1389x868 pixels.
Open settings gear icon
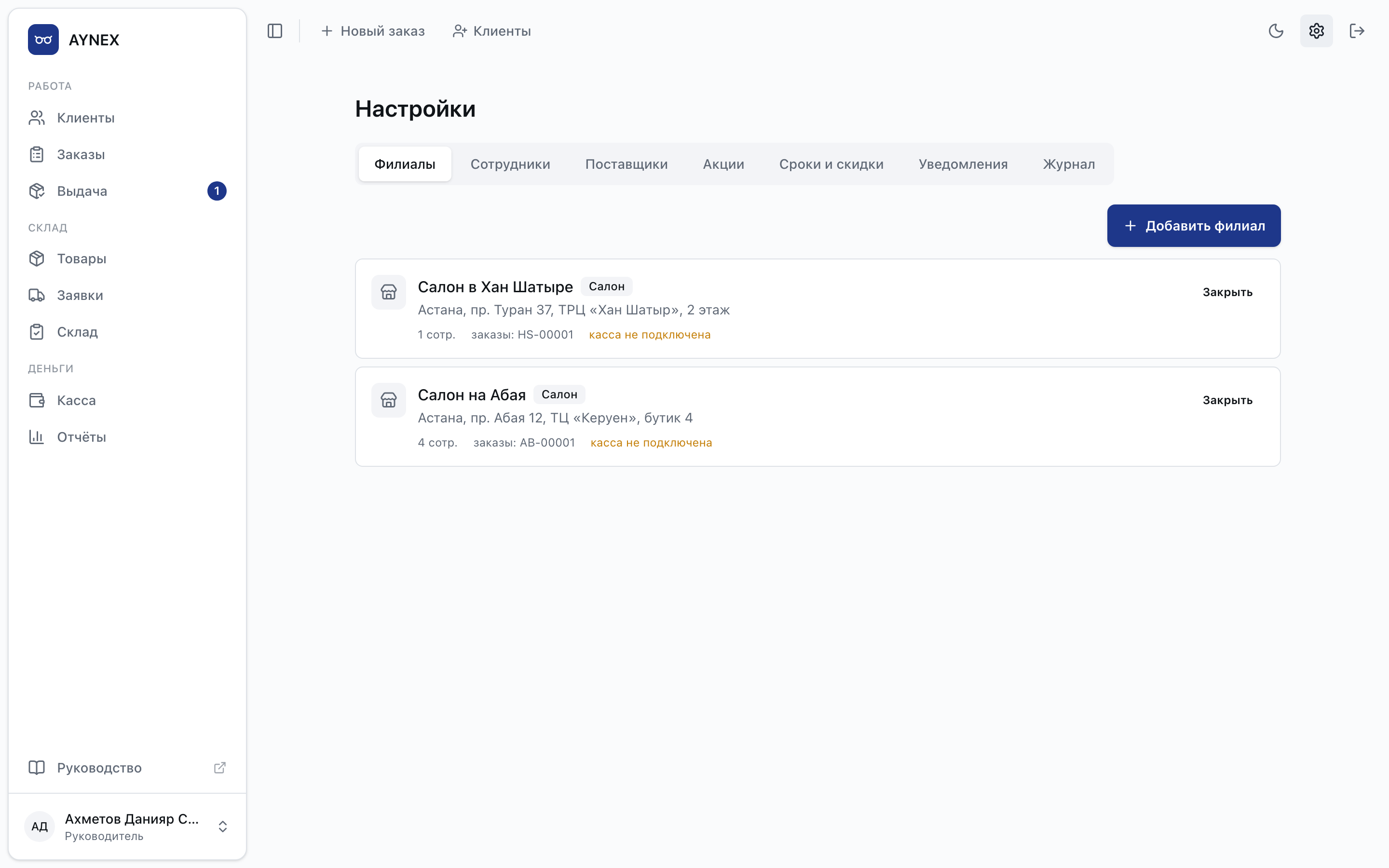1316,31
